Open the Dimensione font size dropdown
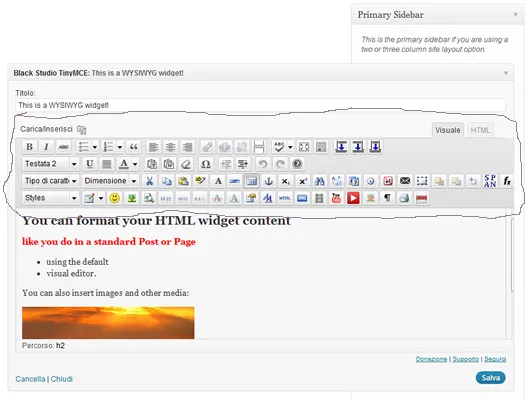 point(110,181)
